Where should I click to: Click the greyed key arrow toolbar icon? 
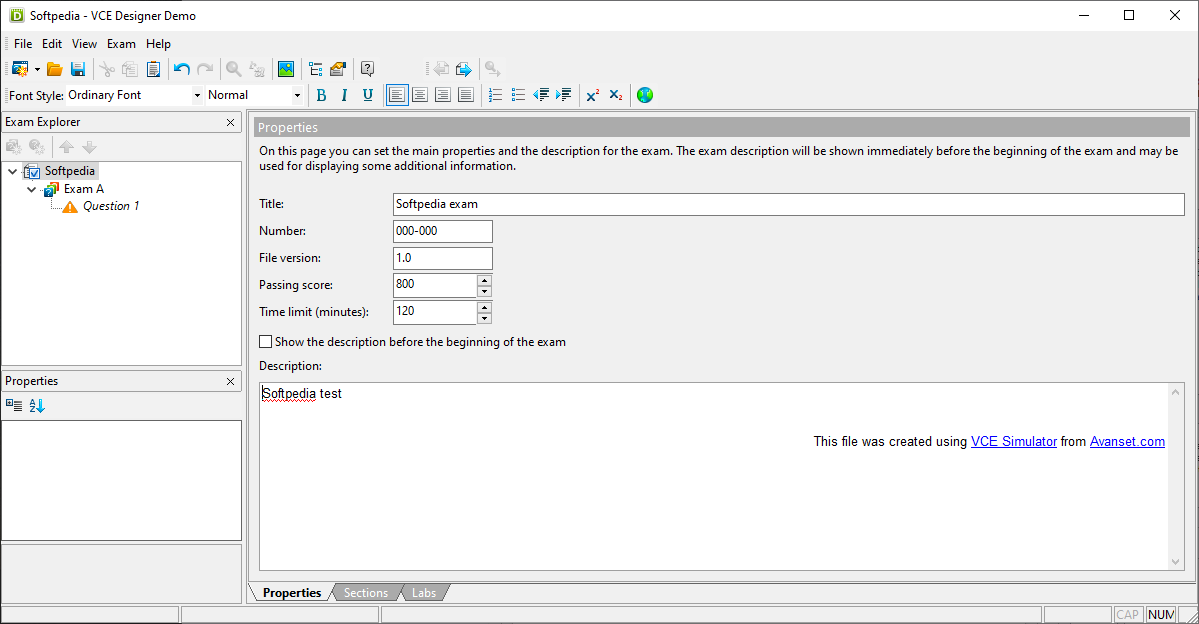click(x=492, y=70)
